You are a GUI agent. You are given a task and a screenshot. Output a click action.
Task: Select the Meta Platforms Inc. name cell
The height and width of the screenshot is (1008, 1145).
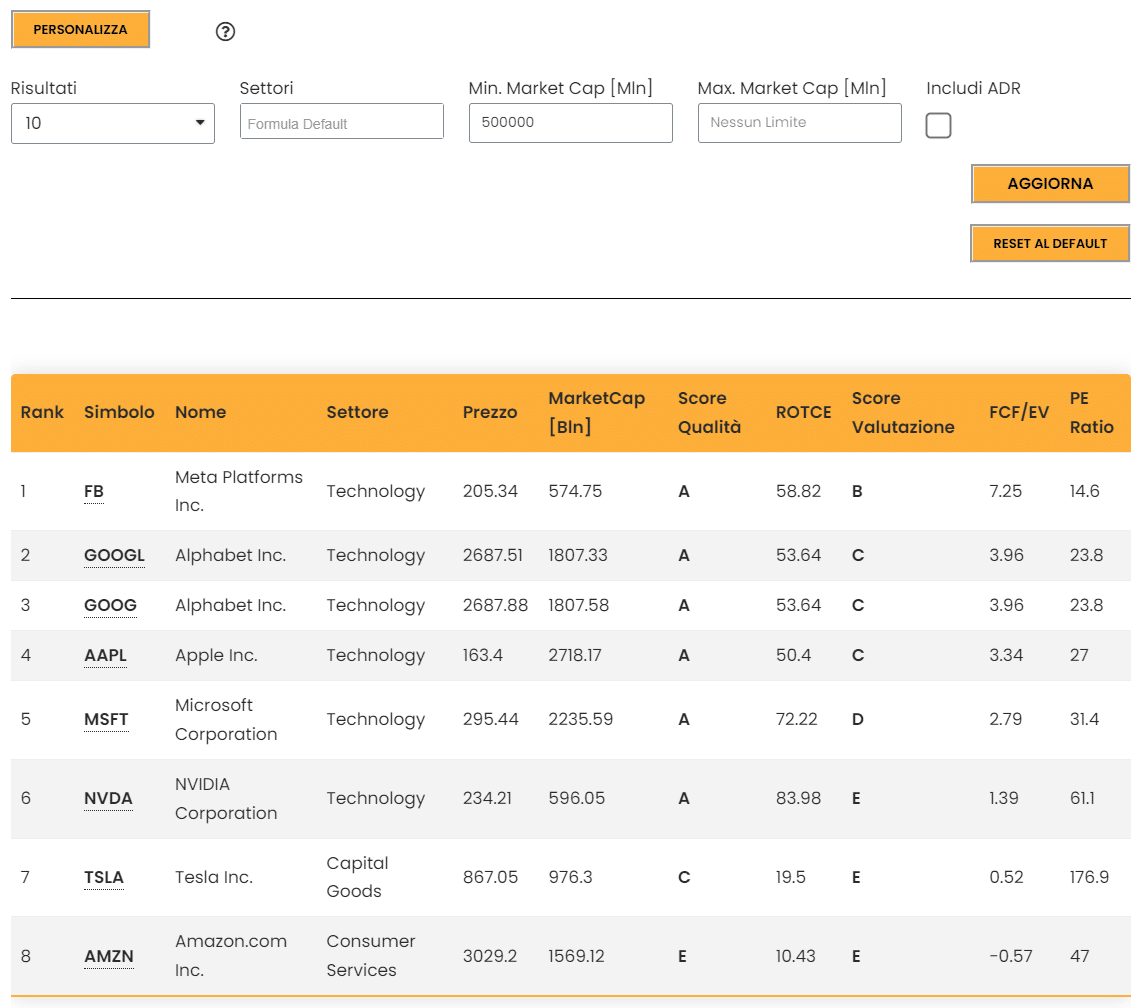tap(239, 491)
